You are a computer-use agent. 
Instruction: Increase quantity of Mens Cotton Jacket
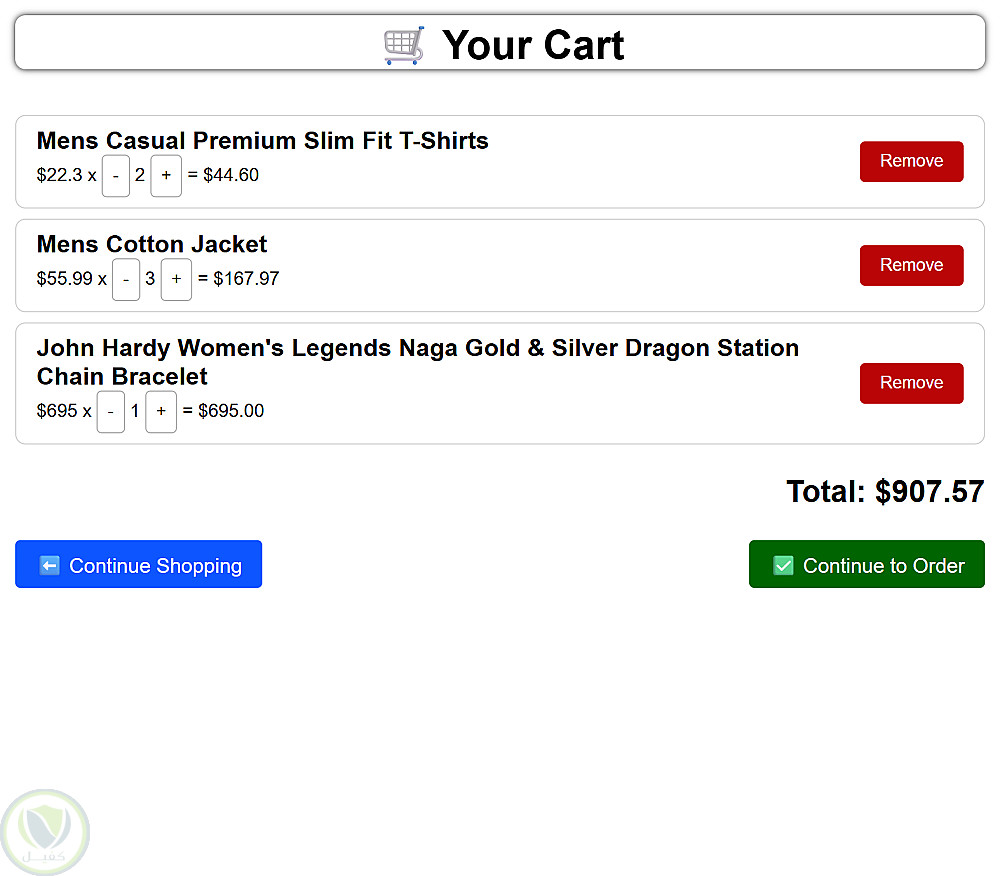click(x=176, y=280)
